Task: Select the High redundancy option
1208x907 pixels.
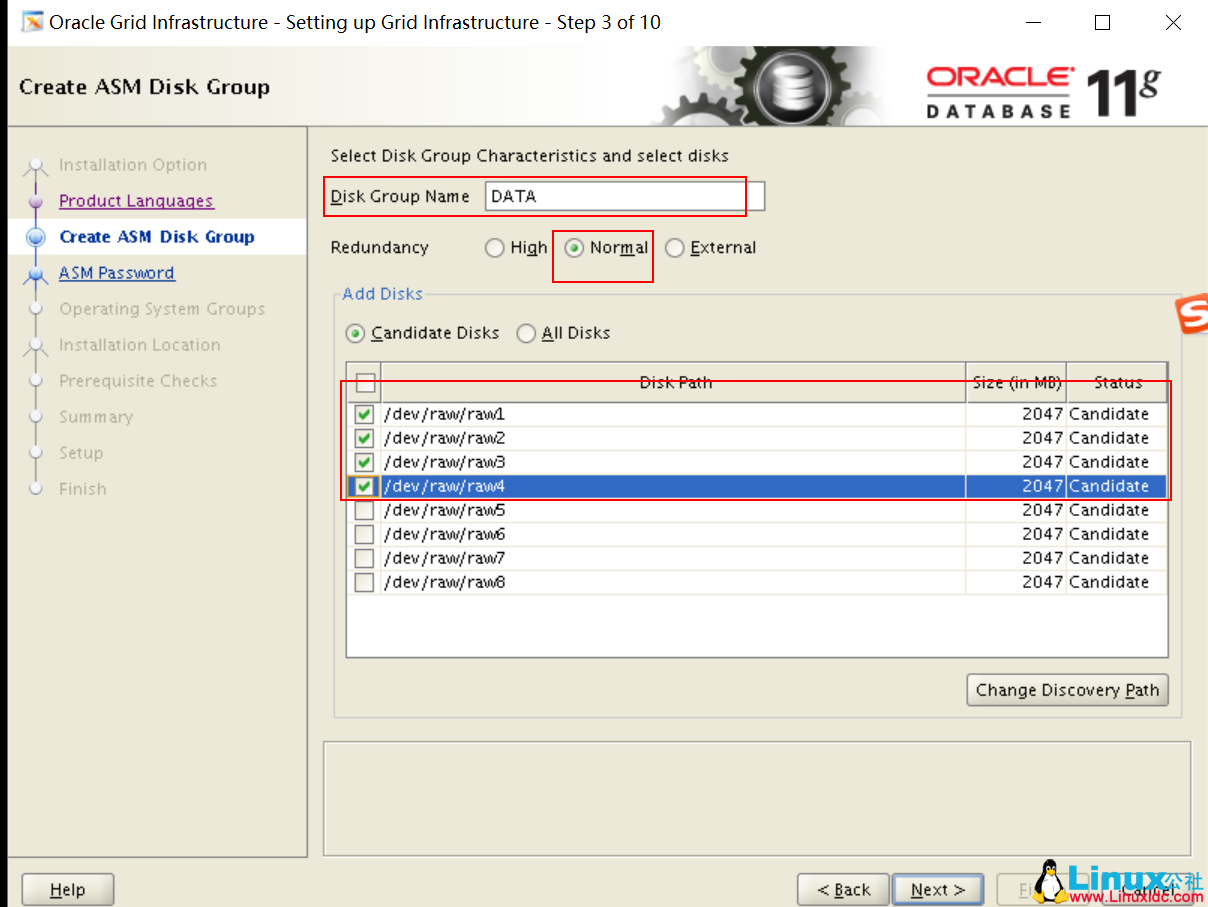Action: click(x=494, y=247)
